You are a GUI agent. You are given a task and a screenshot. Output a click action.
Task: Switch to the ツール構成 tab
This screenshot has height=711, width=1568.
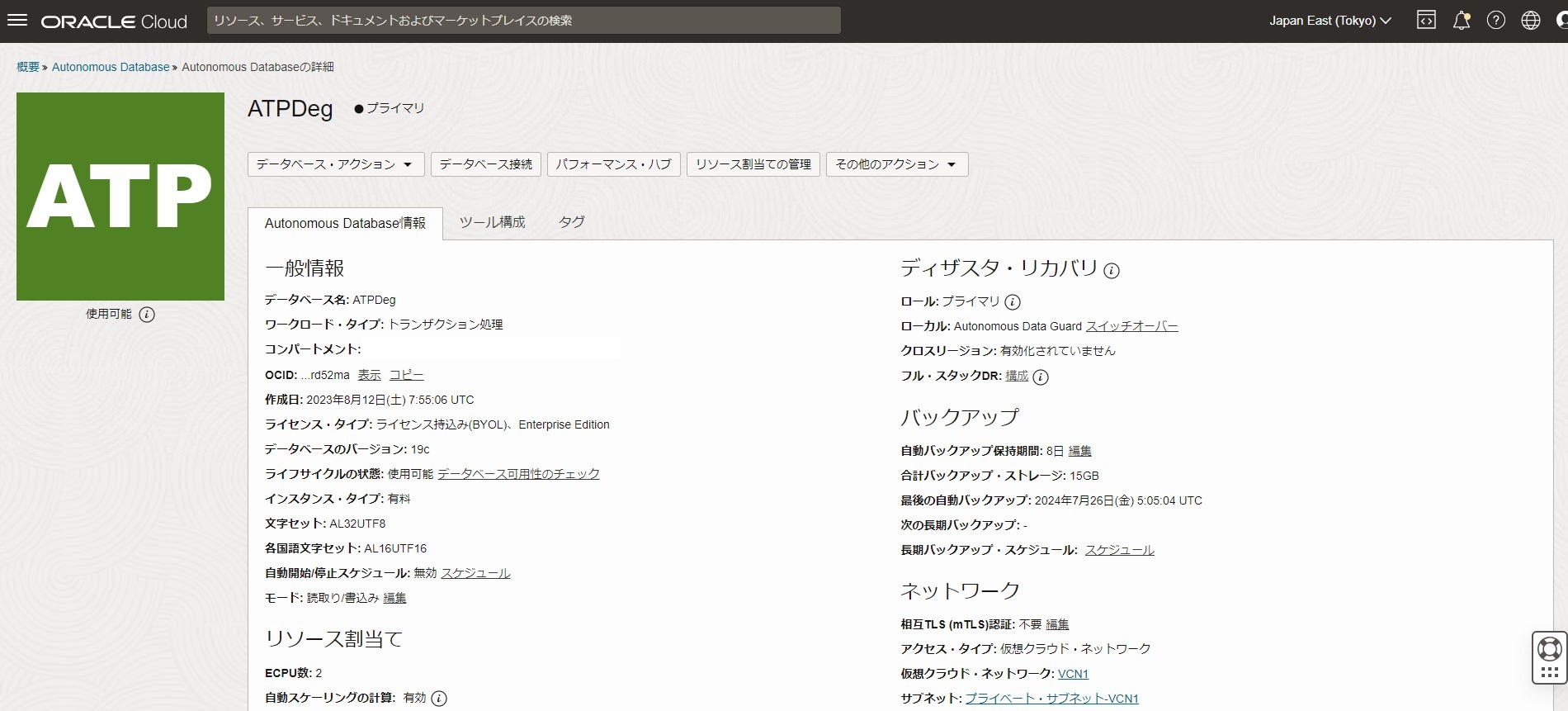click(492, 222)
